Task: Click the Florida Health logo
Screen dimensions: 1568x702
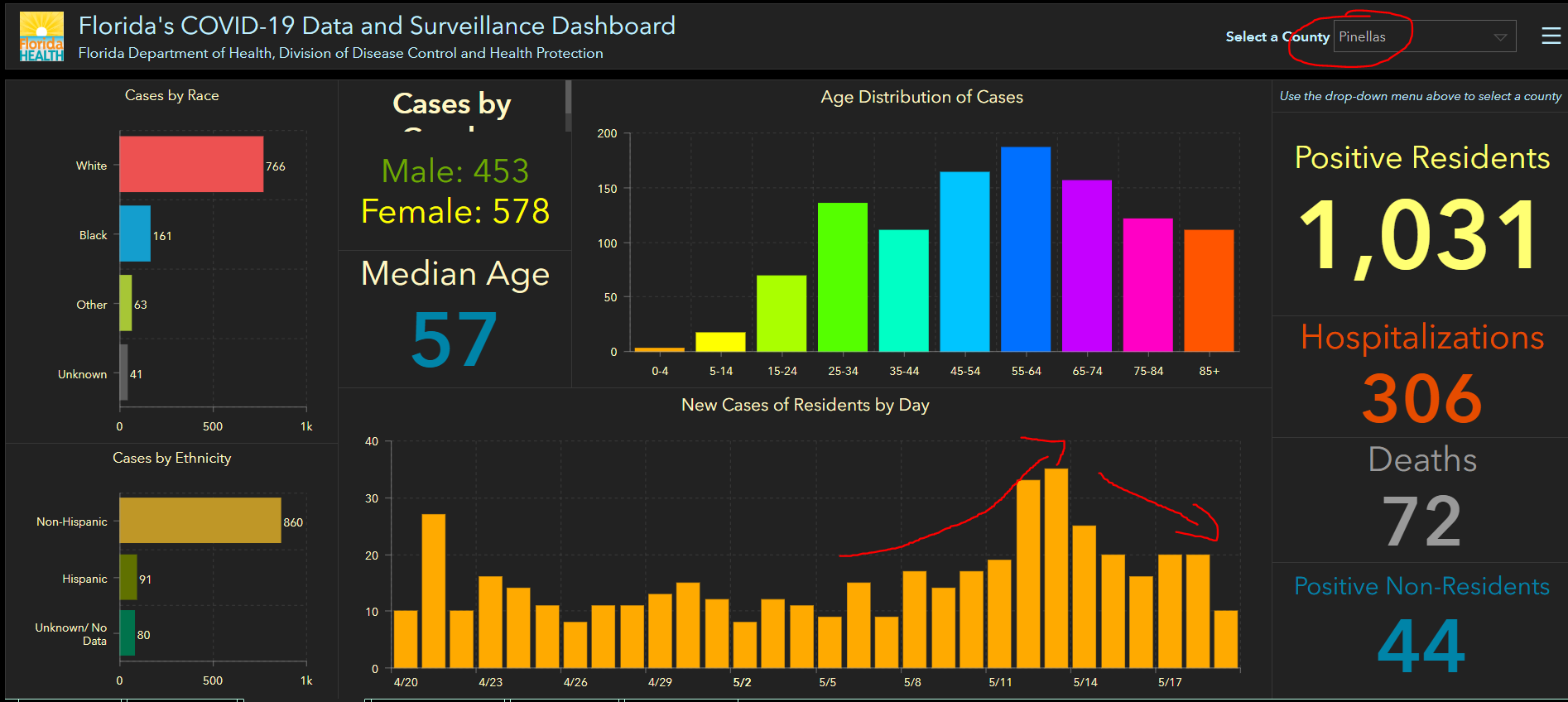Action: (x=41, y=36)
